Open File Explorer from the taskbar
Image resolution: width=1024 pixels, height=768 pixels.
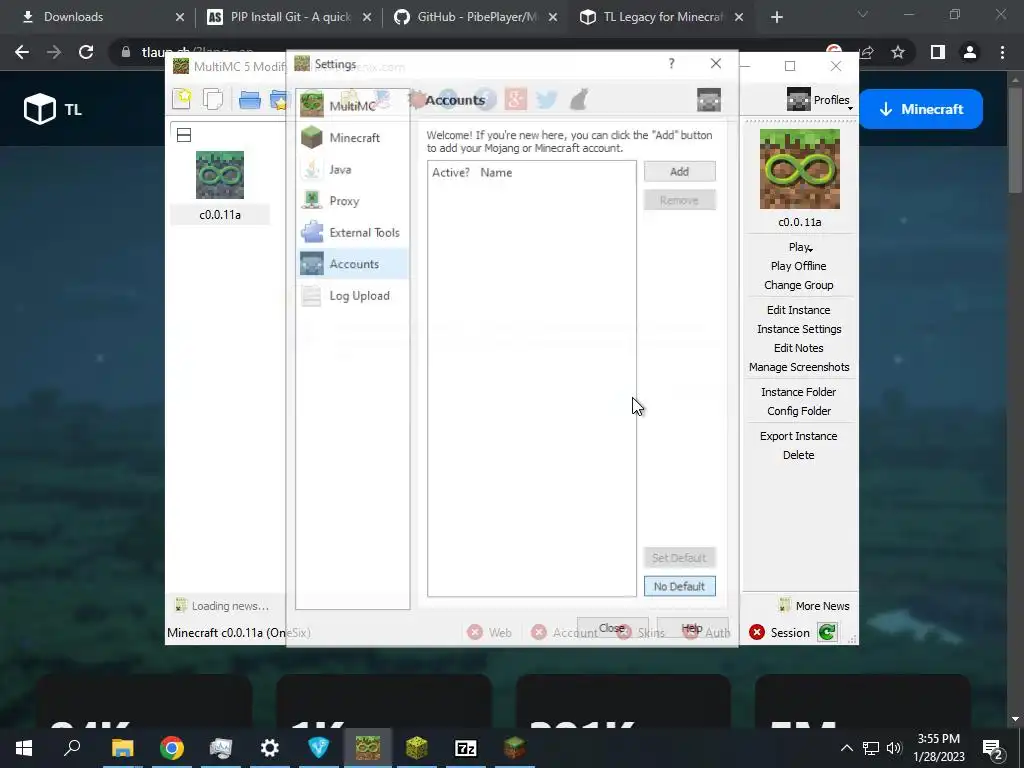(122, 748)
